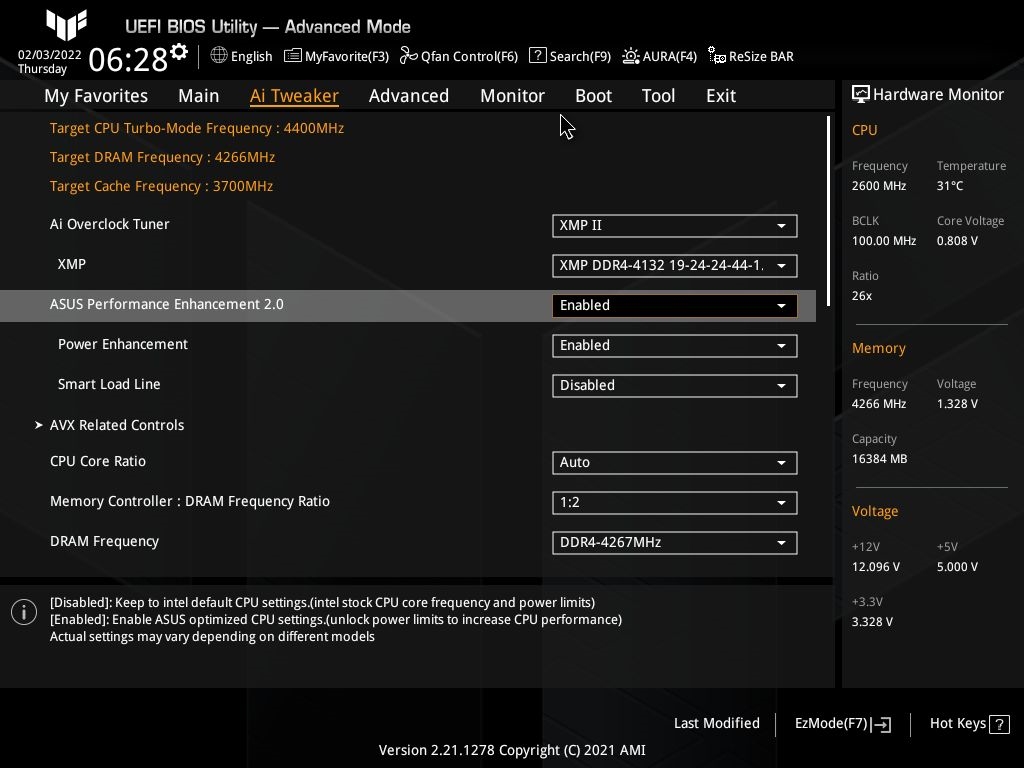Screen dimensions: 1024x768
Task: Click the Qfan Control(F6) label
Action: (x=469, y=56)
